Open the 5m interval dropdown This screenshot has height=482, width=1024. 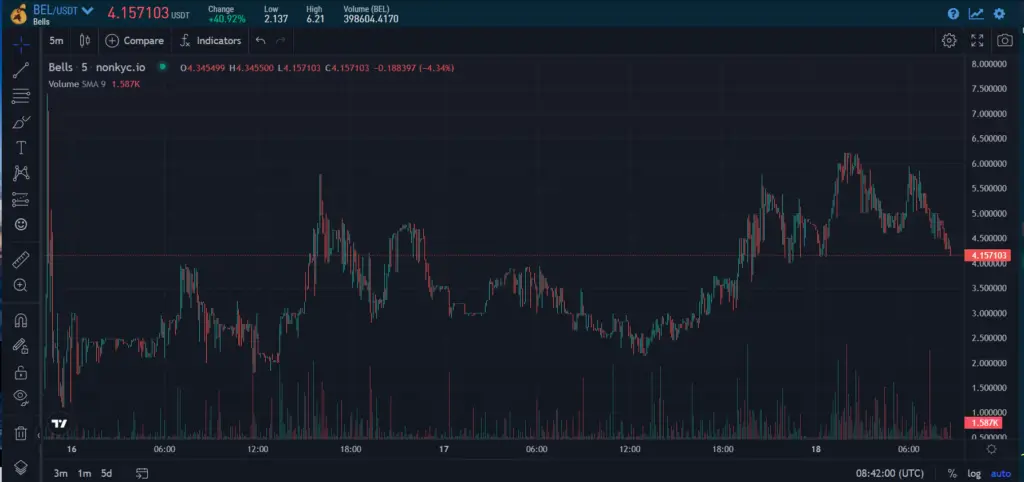tap(57, 40)
